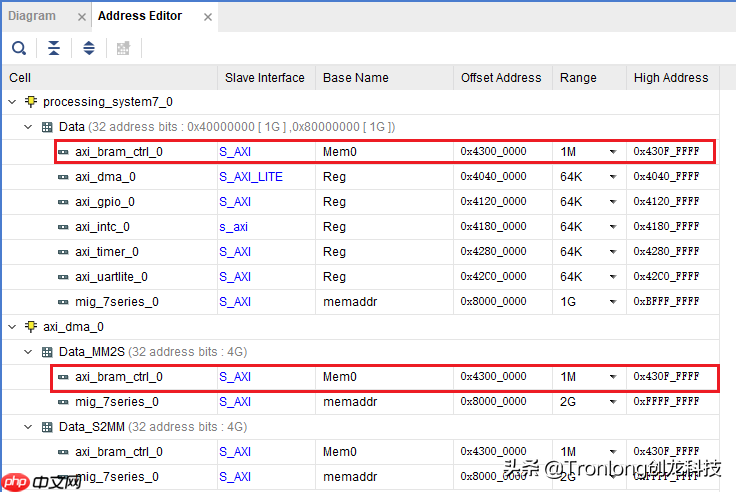Click offset address 0x42C0_0000
This screenshot has height=492, width=736.
(493, 277)
